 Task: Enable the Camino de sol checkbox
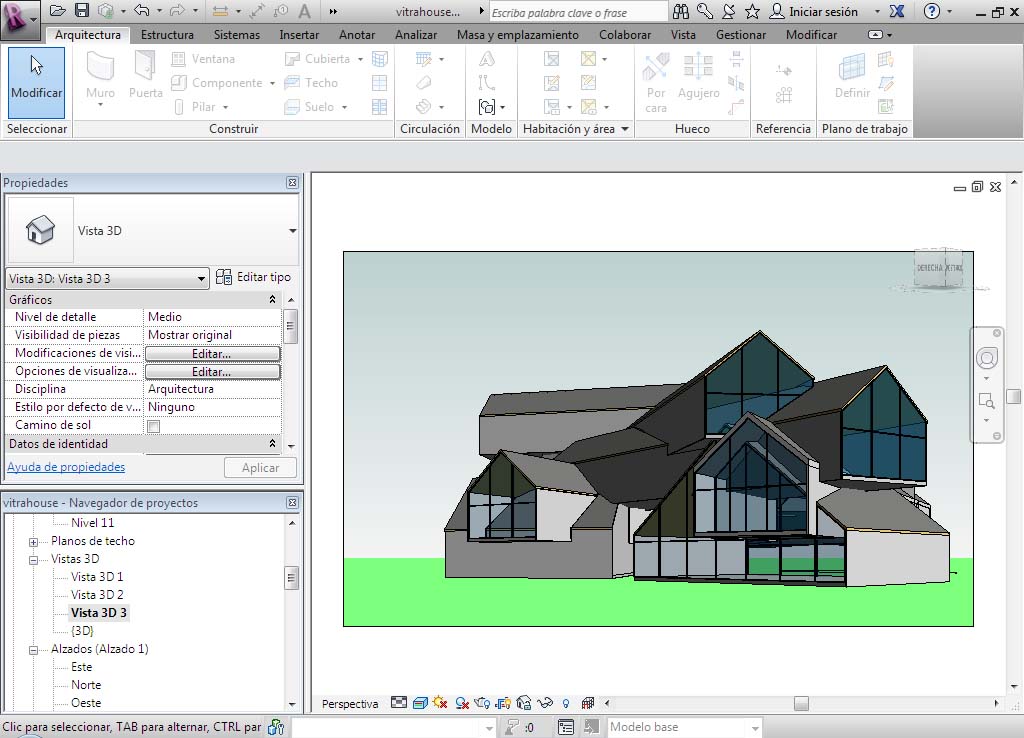pyautogui.click(x=154, y=426)
